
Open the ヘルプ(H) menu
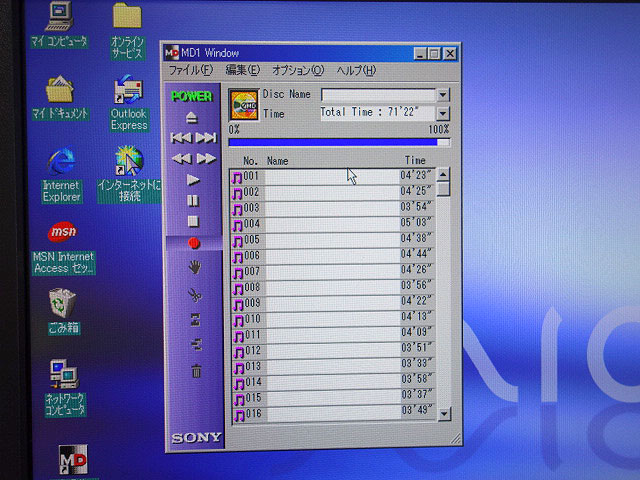coord(356,70)
